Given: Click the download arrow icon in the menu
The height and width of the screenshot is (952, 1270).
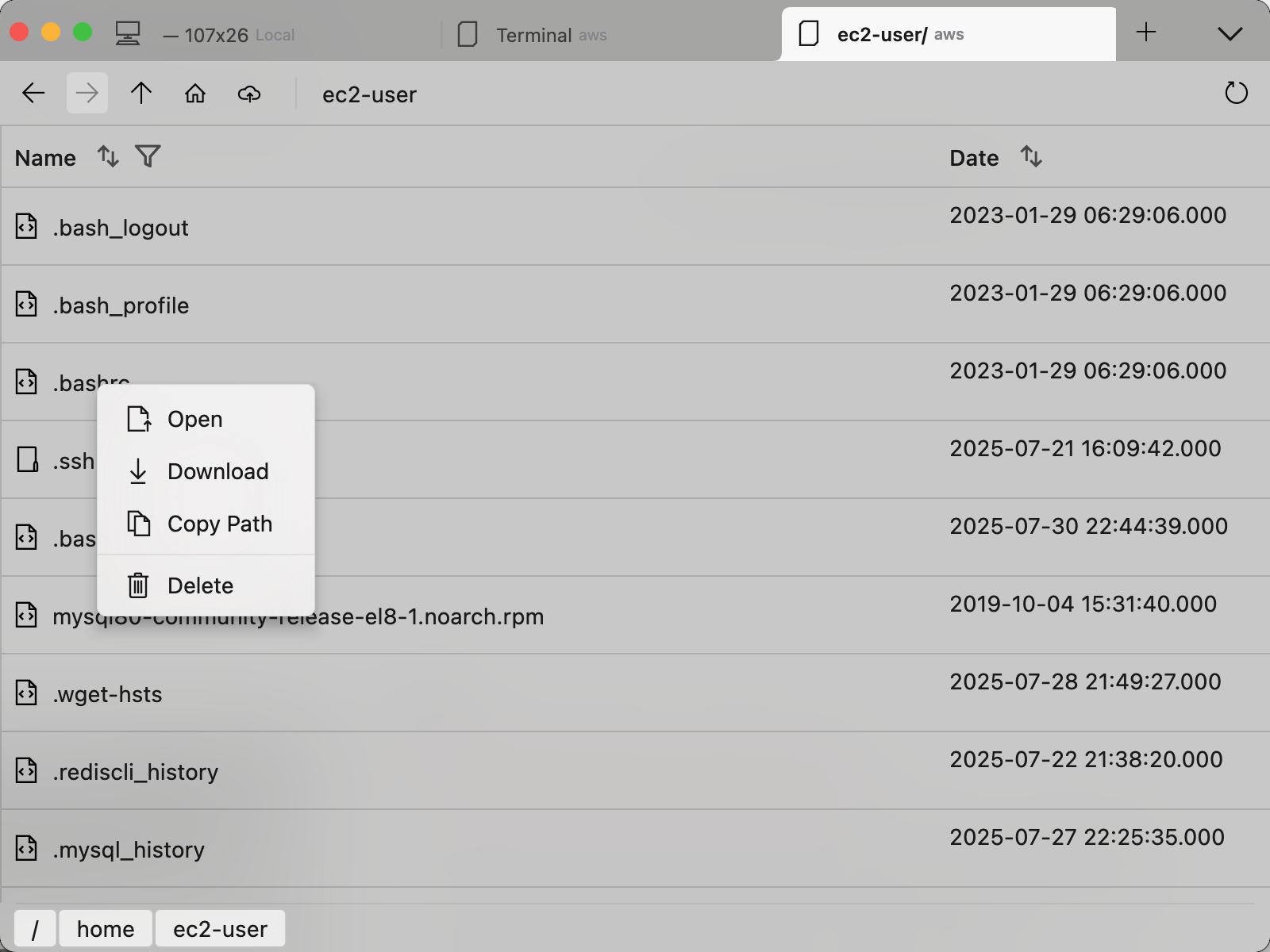Looking at the screenshot, I should click(138, 471).
